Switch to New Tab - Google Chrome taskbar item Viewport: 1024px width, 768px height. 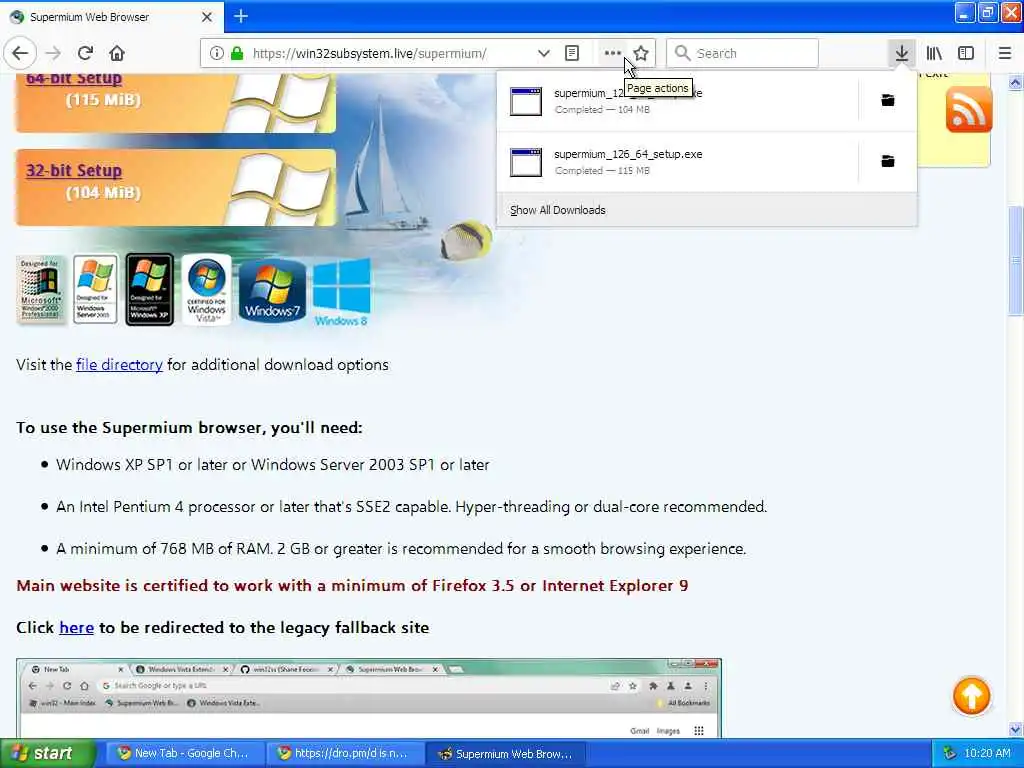tap(184, 754)
